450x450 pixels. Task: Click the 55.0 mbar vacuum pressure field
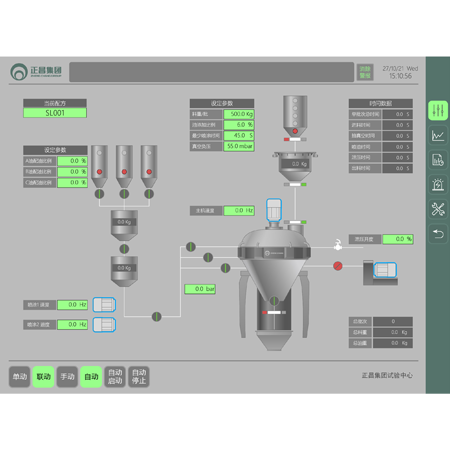pos(239,146)
